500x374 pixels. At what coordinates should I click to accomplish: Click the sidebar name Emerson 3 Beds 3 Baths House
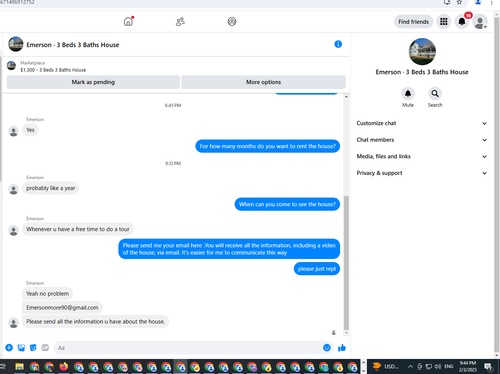[422, 72]
